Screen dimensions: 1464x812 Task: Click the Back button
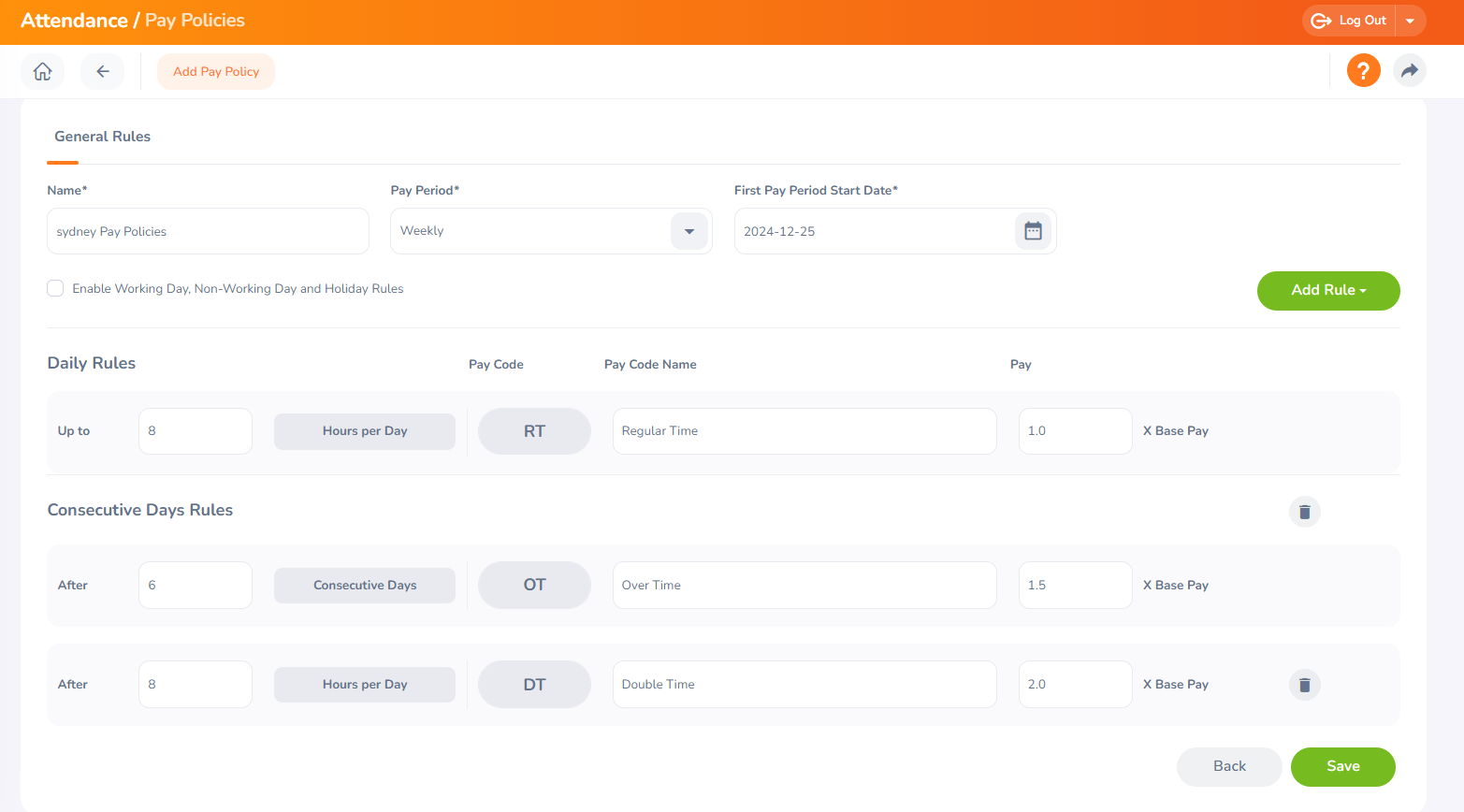click(x=1229, y=767)
